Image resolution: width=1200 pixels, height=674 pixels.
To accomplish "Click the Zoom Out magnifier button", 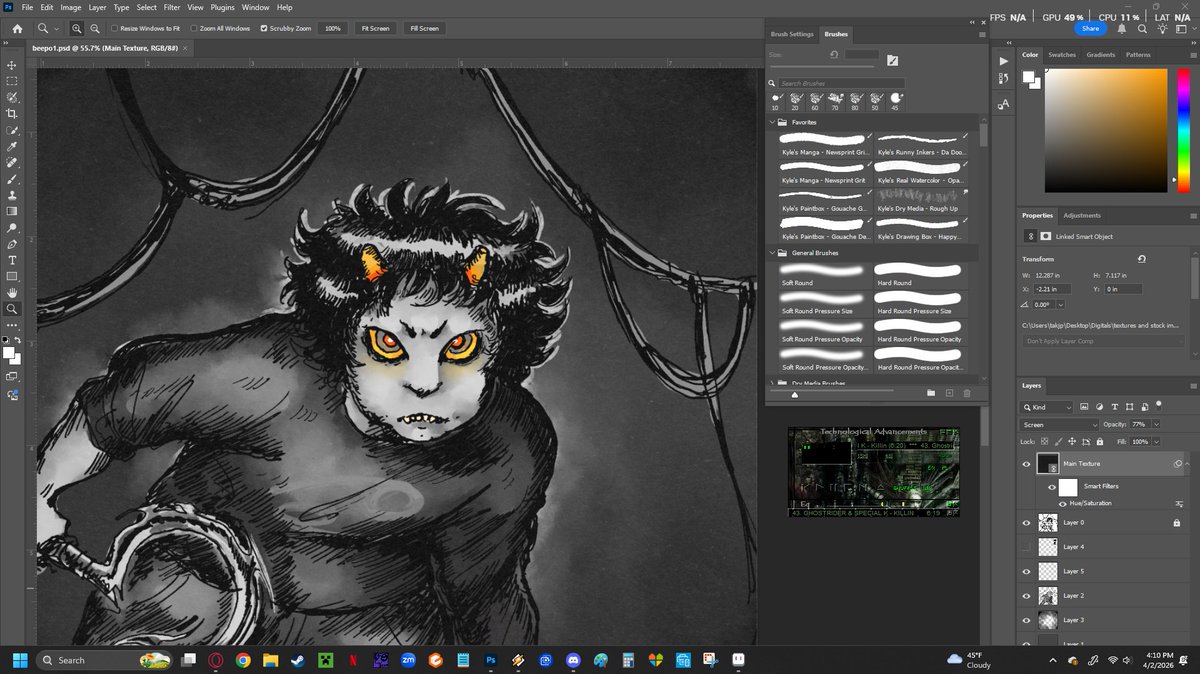I will 94,29.
